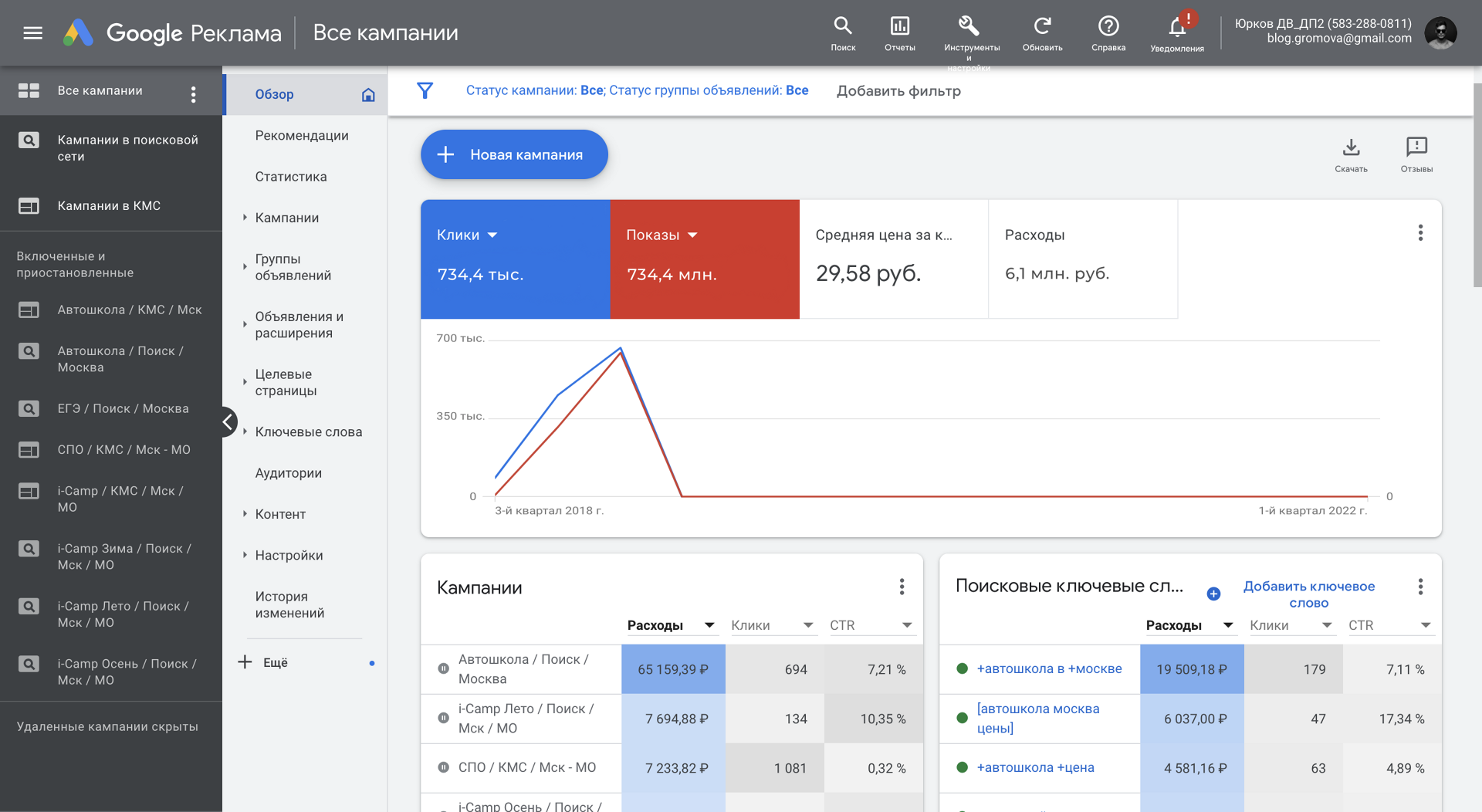Select ЕГЭ / Поиск / Москва campaign
The width and height of the screenshot is (1482, 812).
tap(111, 408)
